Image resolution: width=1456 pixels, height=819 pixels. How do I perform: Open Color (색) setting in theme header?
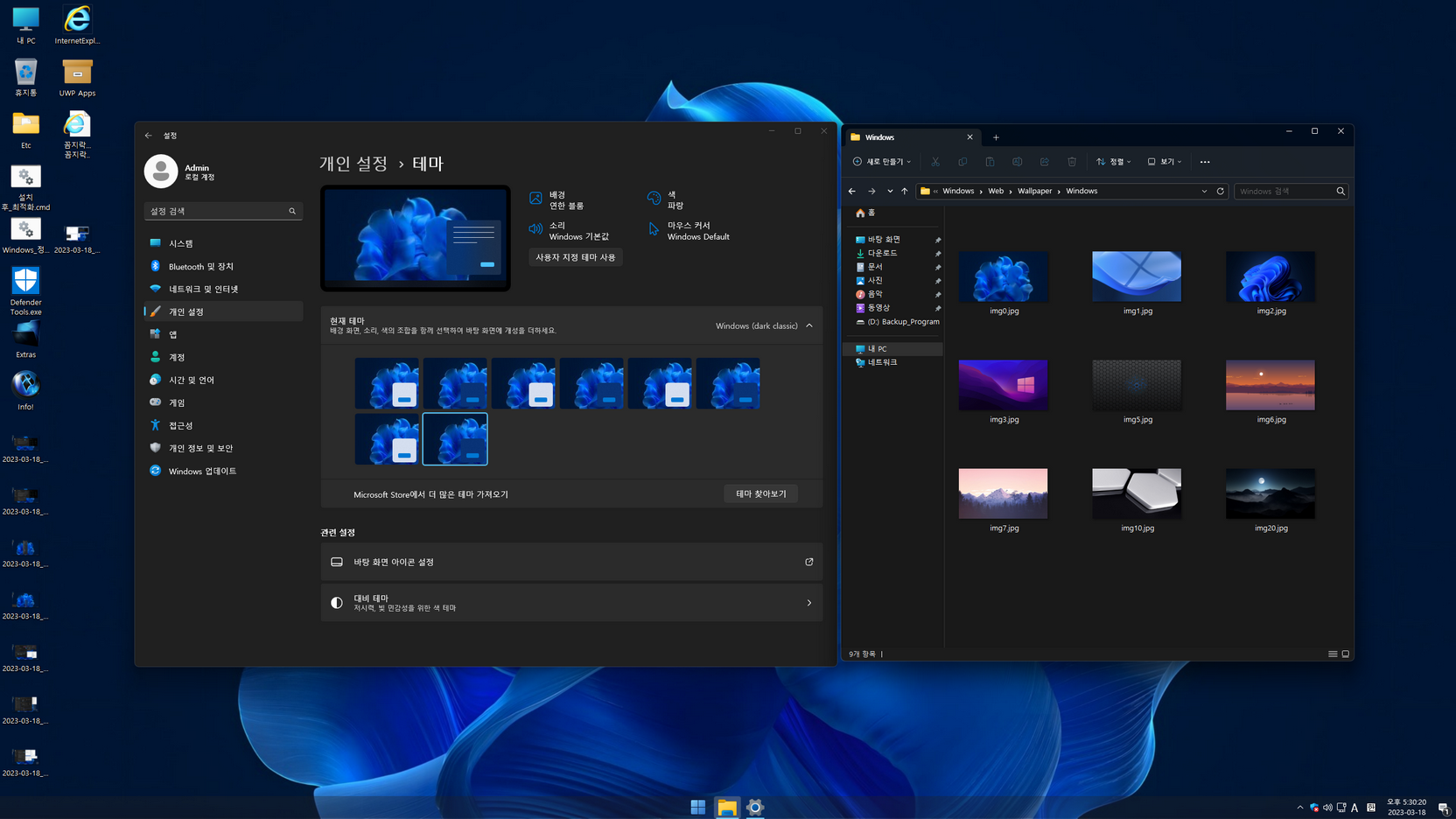[x=666, y=200]
